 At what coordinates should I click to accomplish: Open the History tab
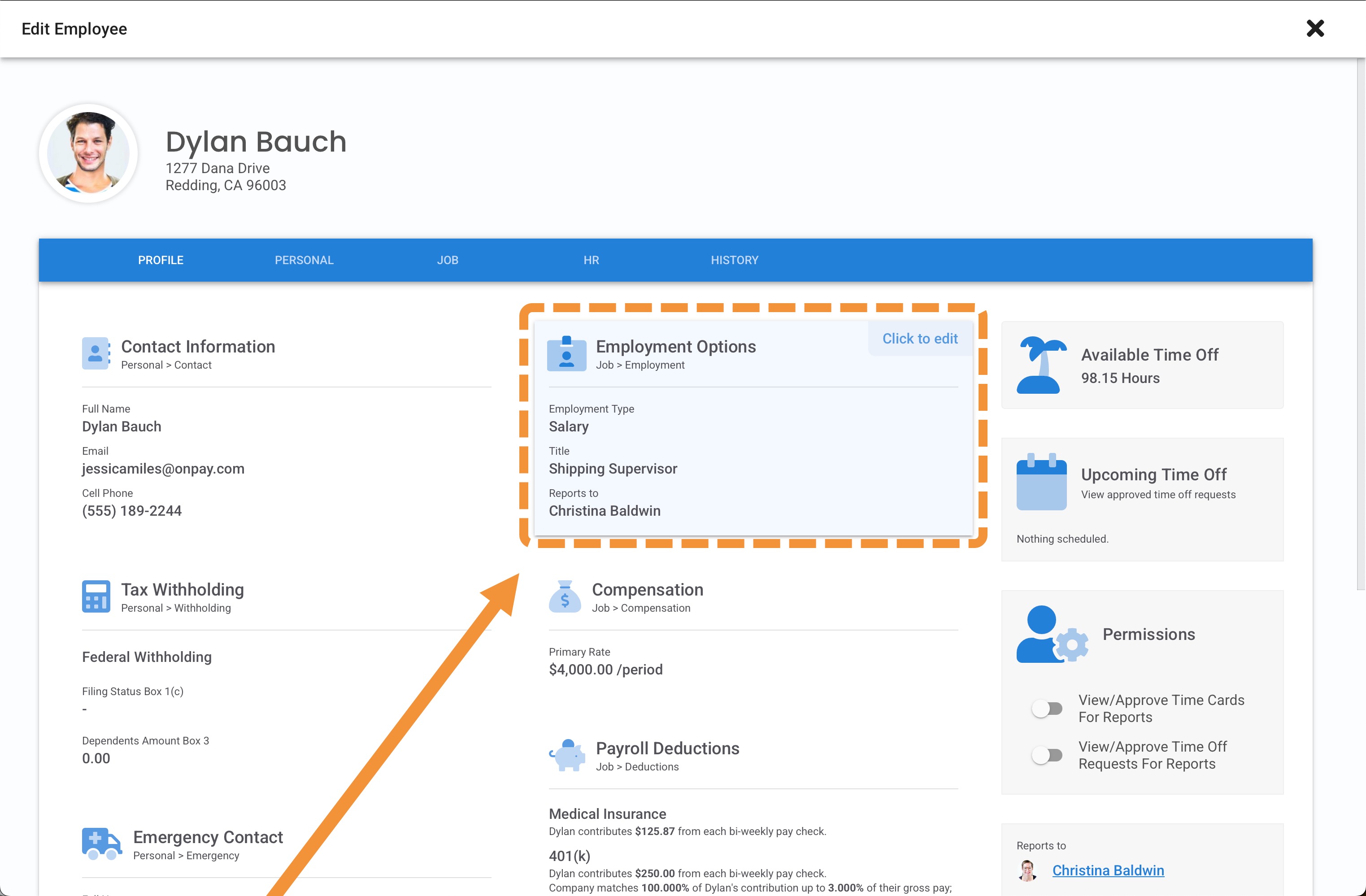(x=735, y=260)
